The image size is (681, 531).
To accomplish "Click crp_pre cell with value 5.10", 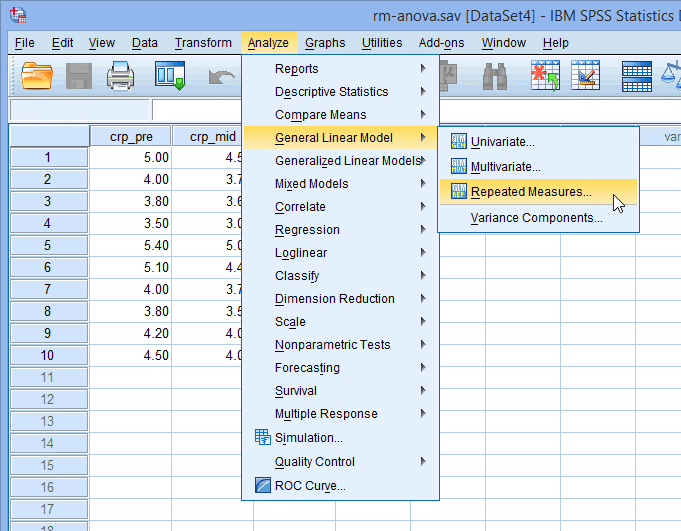I will [131, 267].
